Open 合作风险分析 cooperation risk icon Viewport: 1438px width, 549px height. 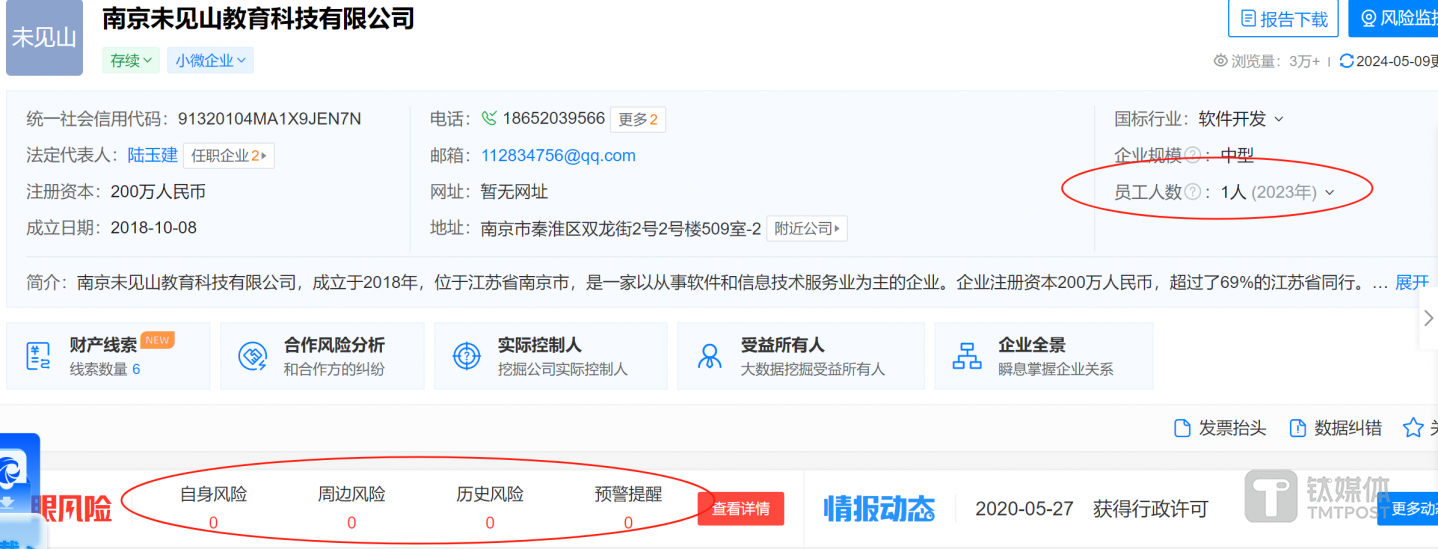point(252,356)
